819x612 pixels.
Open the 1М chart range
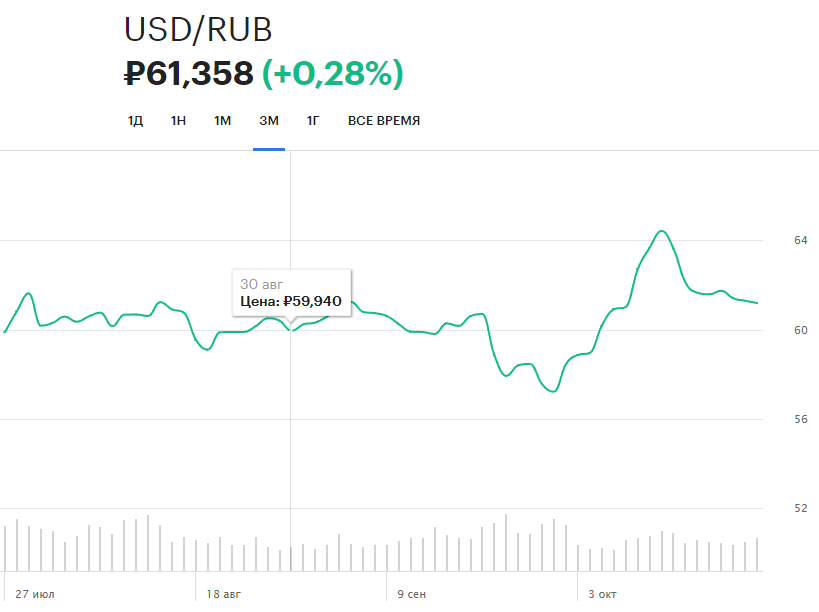click(222, 121)
